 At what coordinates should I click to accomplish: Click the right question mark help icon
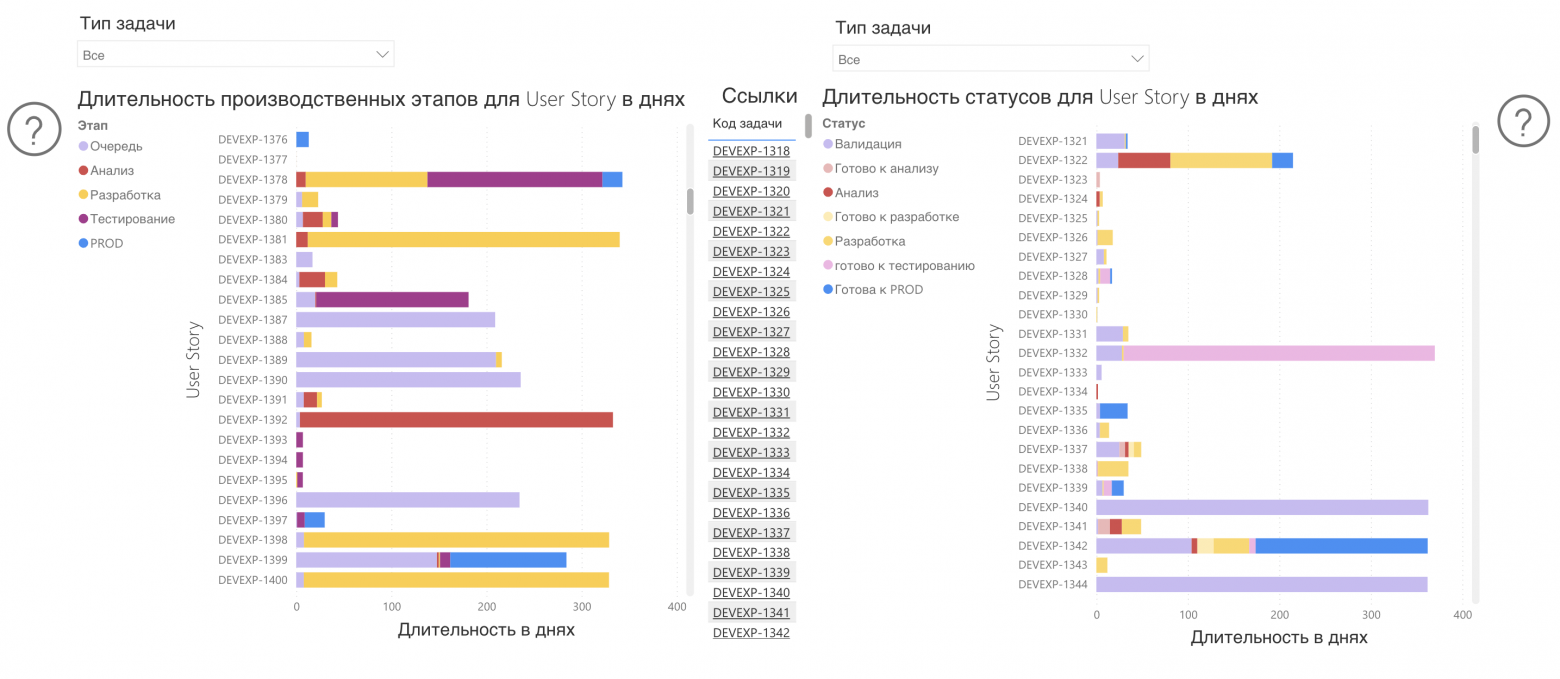[1522, 122]
